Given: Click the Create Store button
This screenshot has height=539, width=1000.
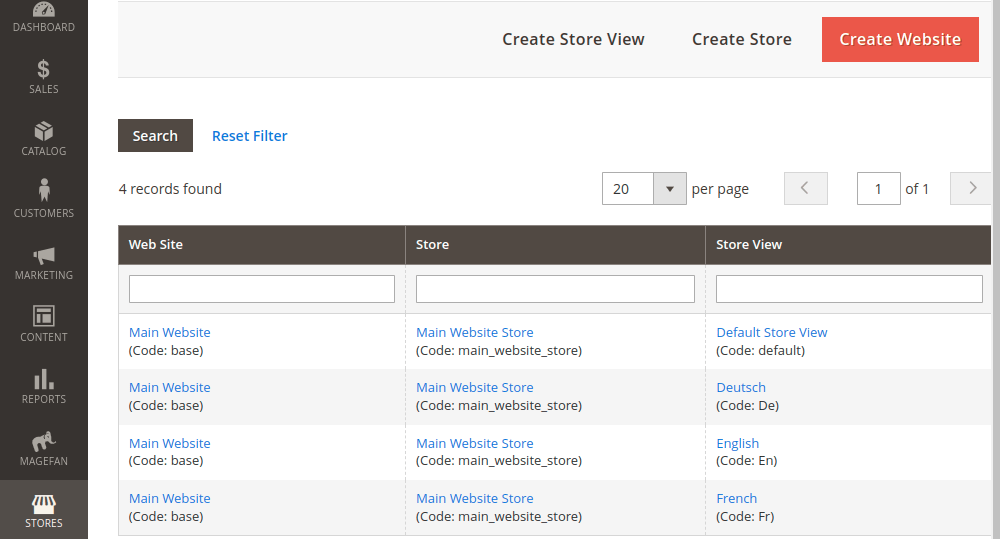Looking at the screenshot, I should [741, 39].
